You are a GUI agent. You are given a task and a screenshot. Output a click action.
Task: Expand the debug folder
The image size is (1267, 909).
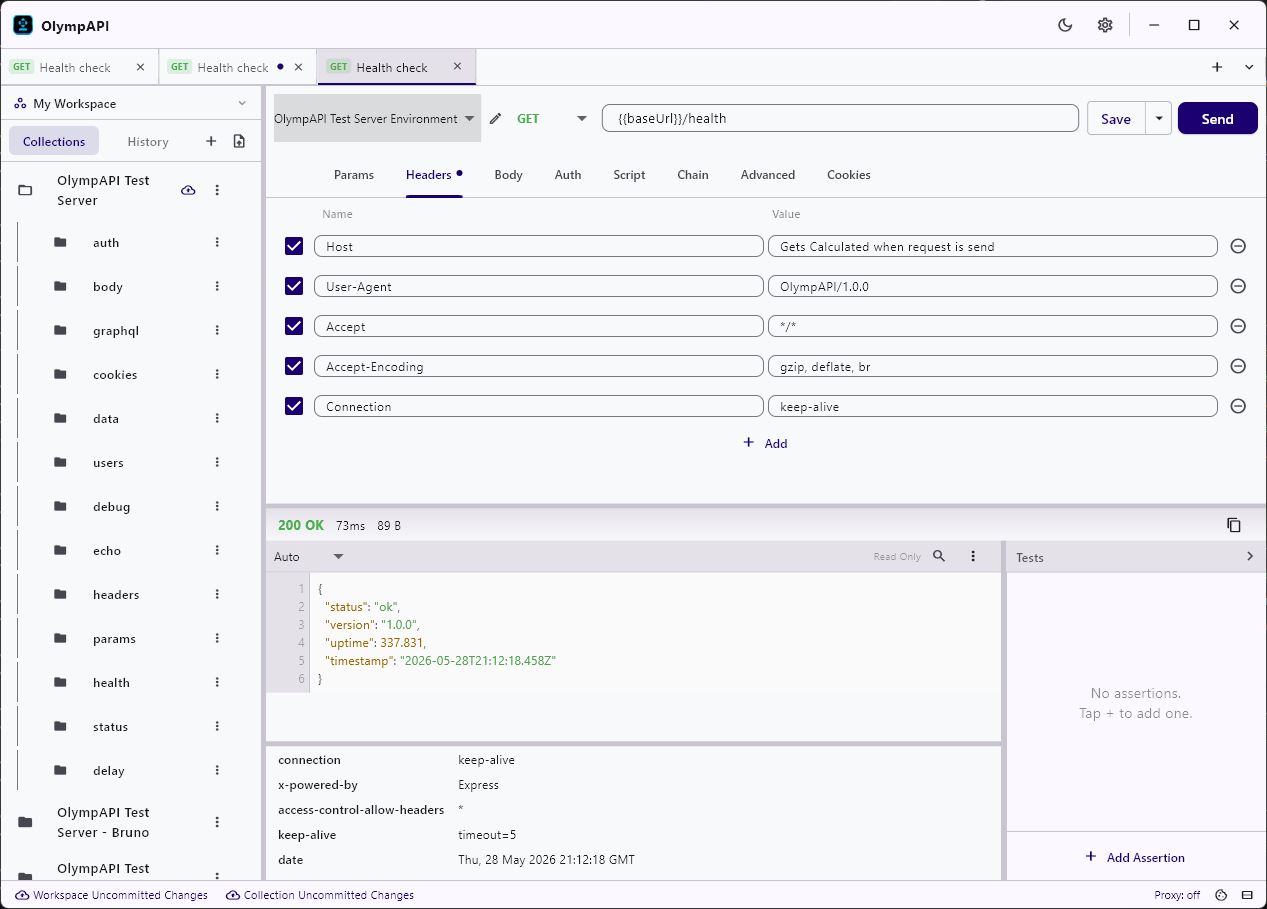(x=61, y=506)
